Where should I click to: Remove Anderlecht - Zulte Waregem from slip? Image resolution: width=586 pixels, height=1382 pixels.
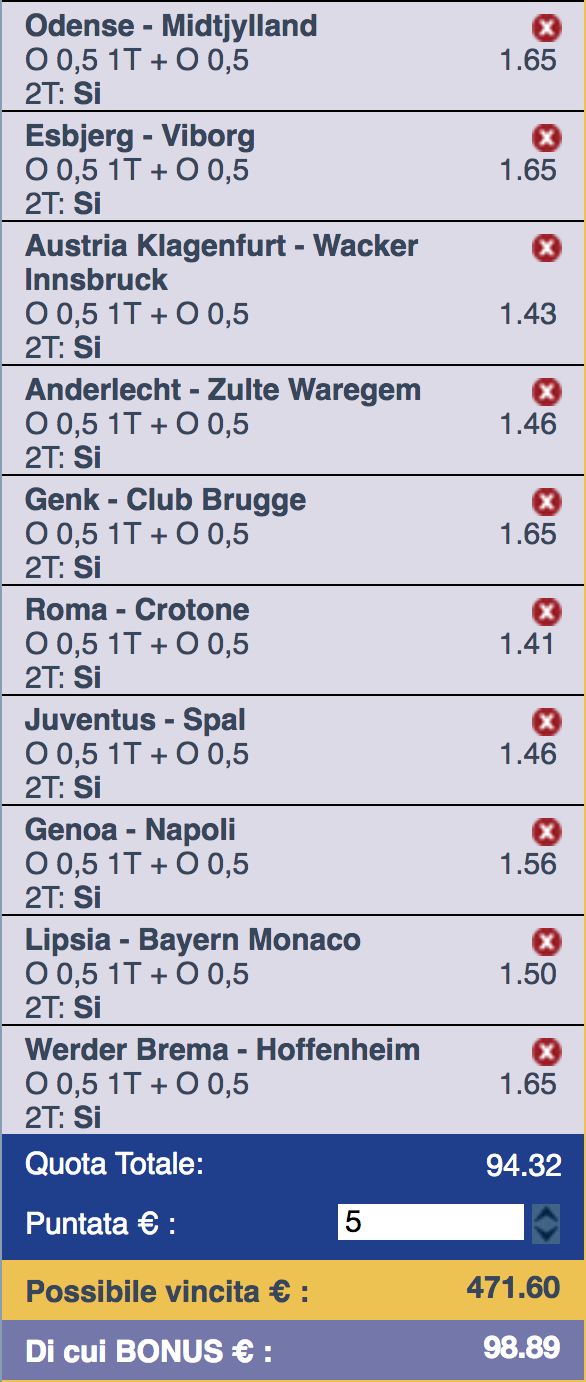[547, 391]
